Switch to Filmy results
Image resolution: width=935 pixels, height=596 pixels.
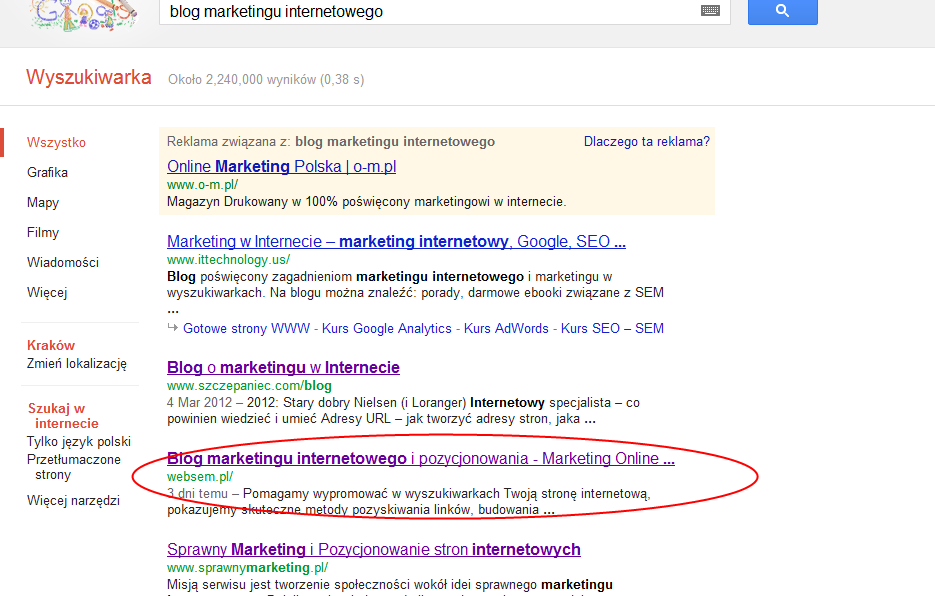coord(43,232)
